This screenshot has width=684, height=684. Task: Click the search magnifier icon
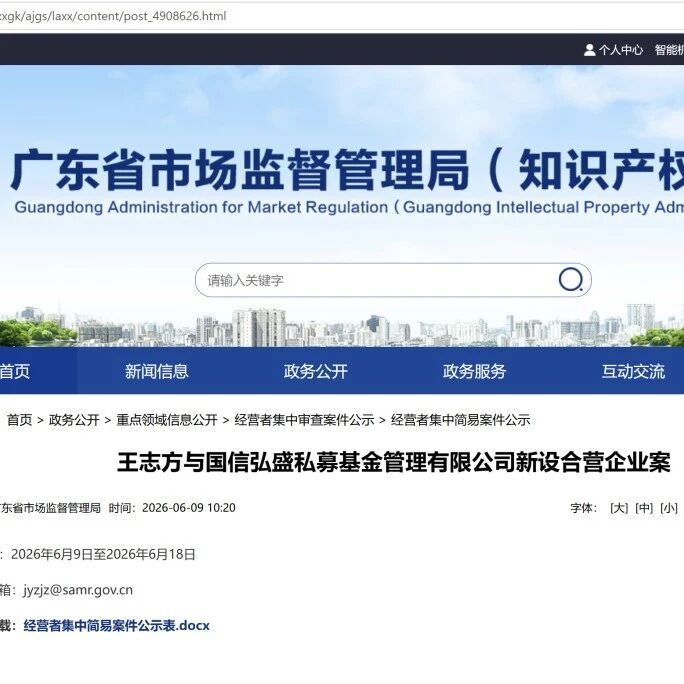pyautogui.click(x=571, y=280)
